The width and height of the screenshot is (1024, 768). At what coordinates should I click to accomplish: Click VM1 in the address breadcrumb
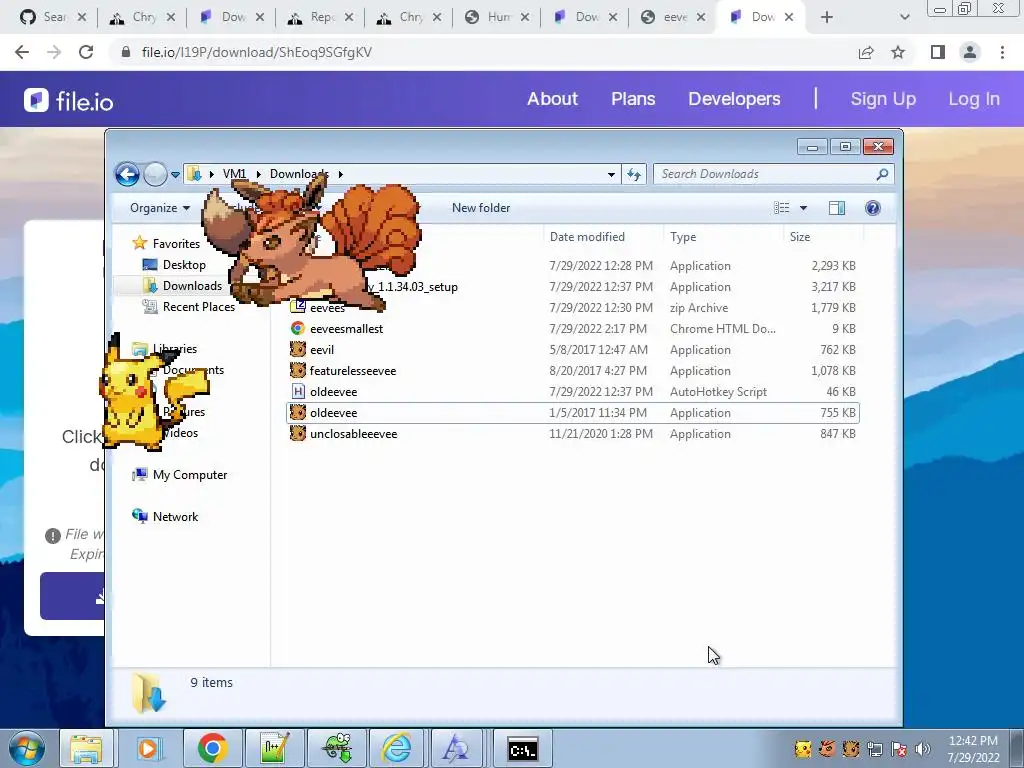pyautogui.click(x=234, y=174)
